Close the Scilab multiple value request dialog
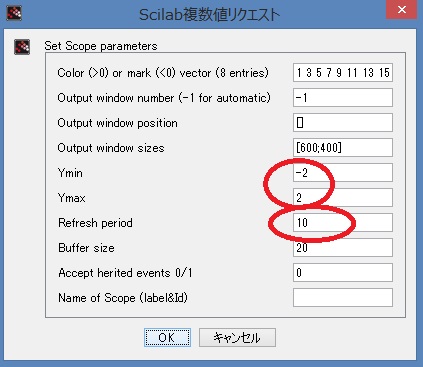 401,10
